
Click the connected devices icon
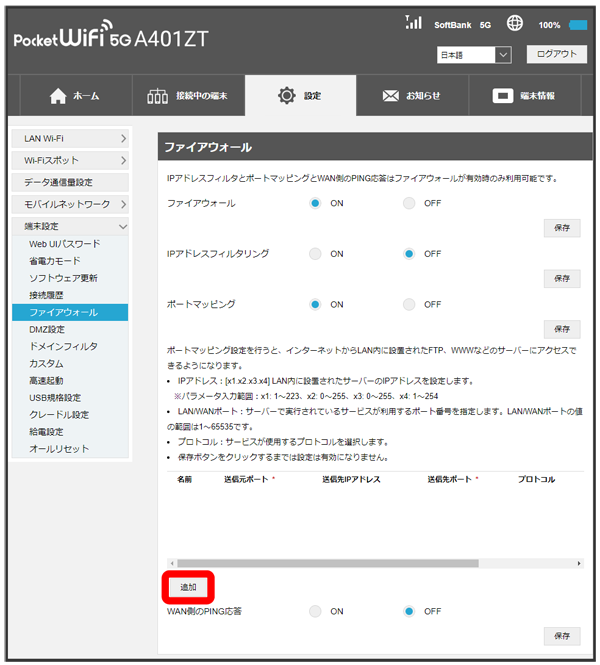[x=158, y=96]
